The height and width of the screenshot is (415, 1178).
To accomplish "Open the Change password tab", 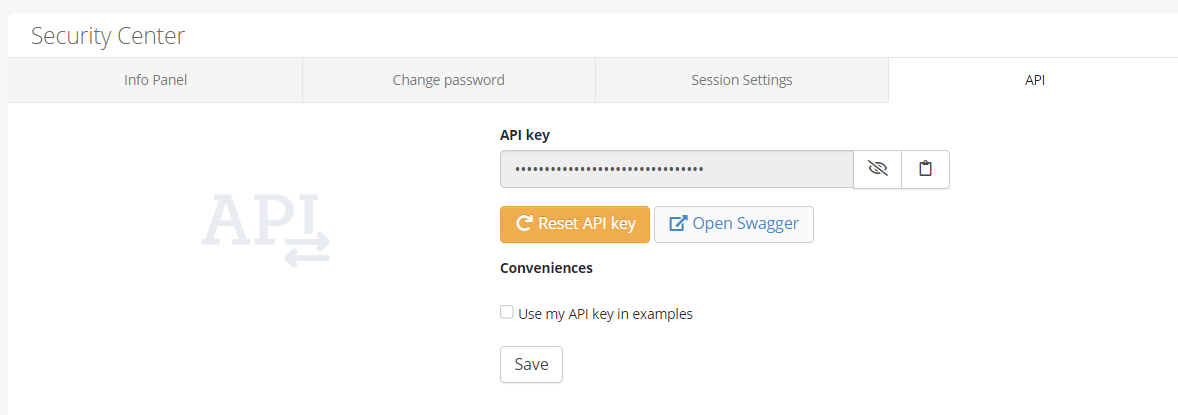I will [448, 80].
